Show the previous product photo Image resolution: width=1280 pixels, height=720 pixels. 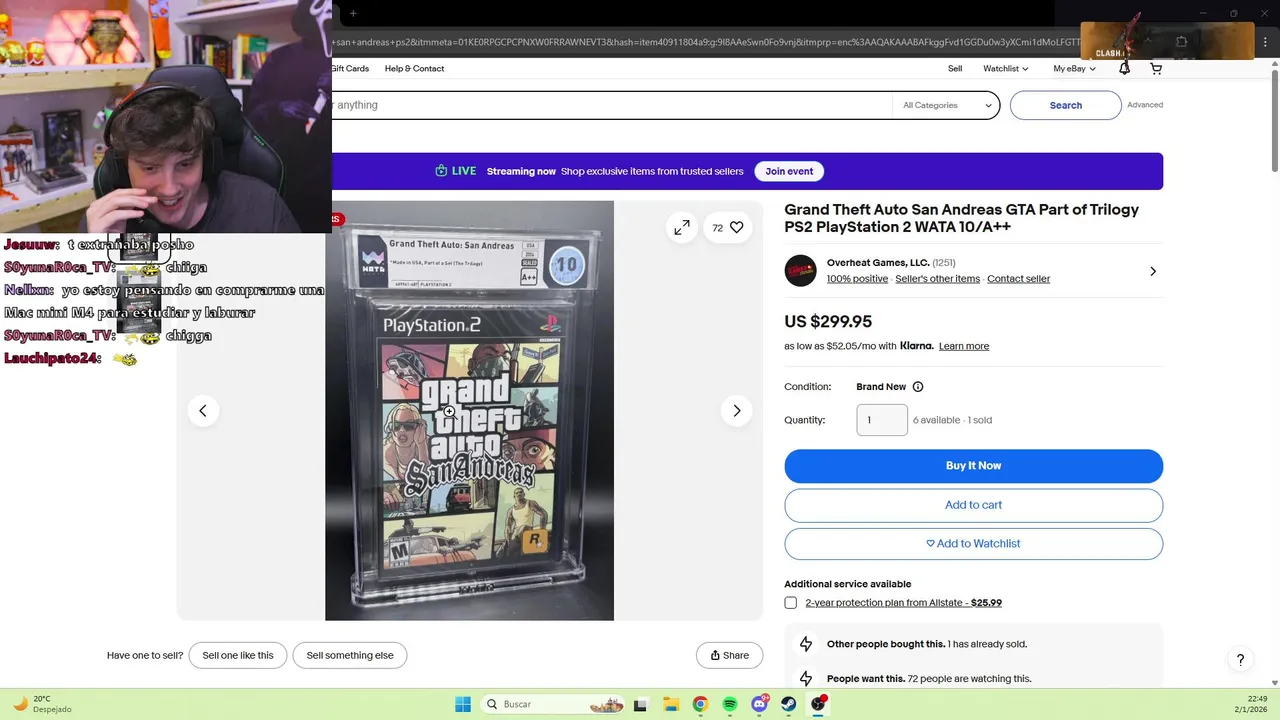point(203,411)
